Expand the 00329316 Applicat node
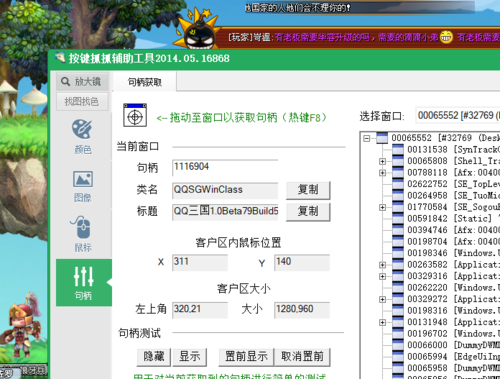The width and height of the screenshot is (500, 379). (x=382, y=276)
